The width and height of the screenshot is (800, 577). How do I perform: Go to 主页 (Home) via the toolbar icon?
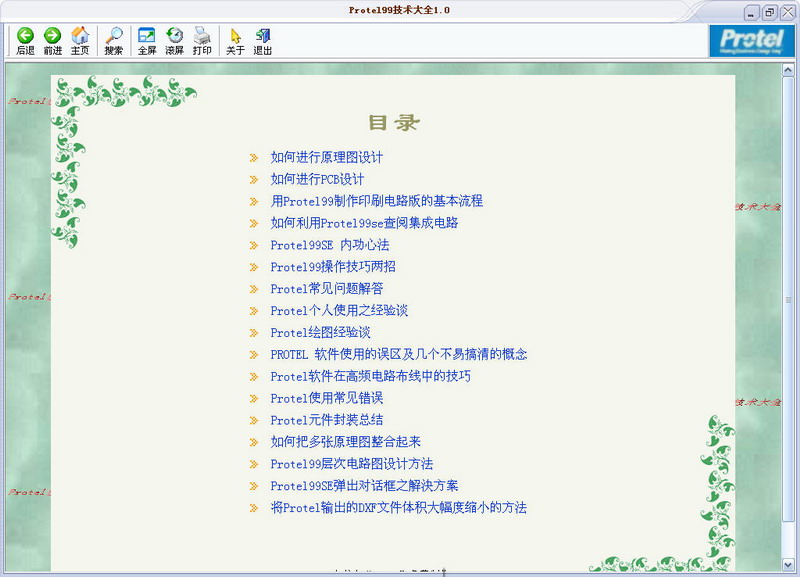[80, 41]
